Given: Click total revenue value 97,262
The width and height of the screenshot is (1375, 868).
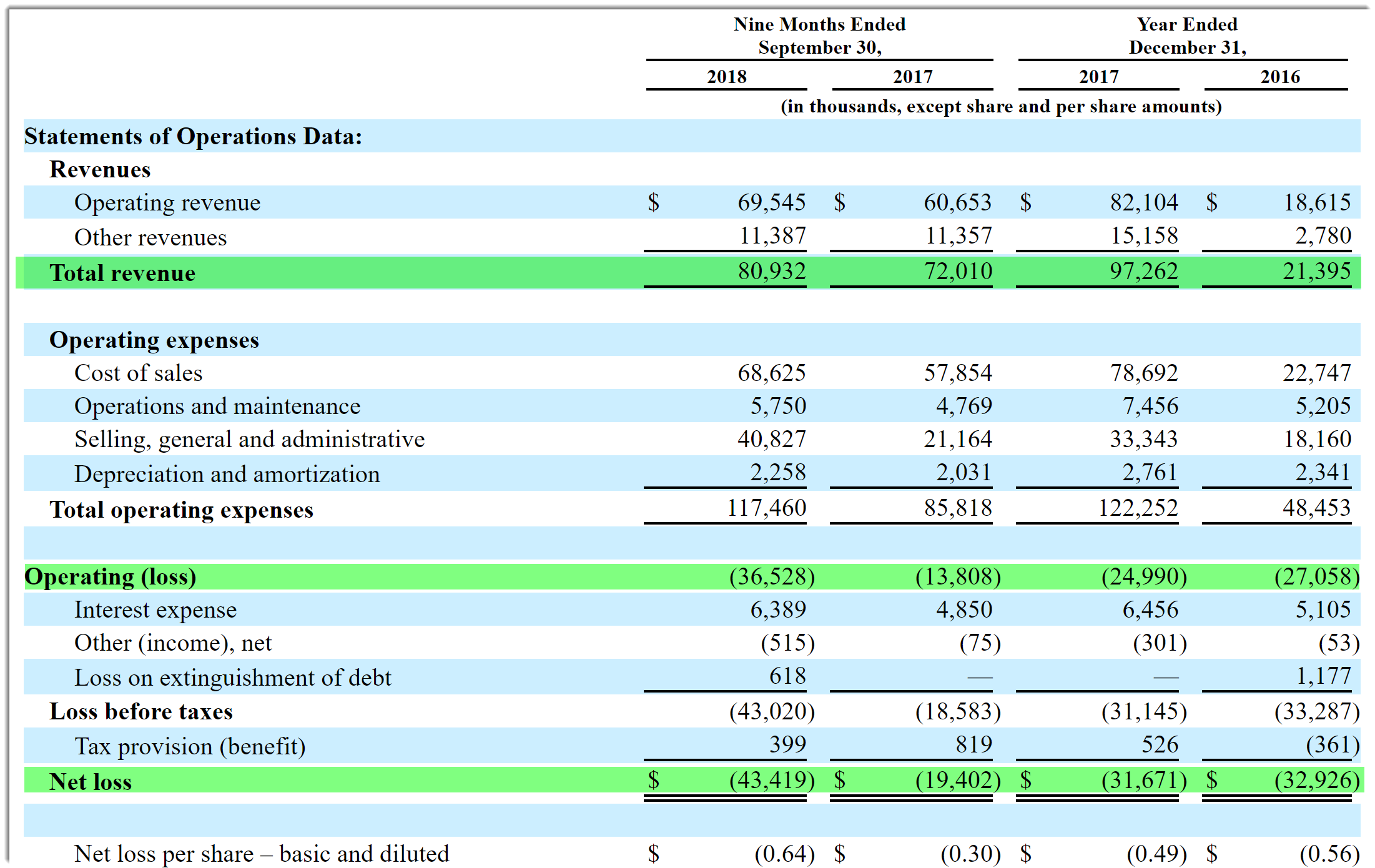Looking at the screenshot, I should pos(1144,271).
